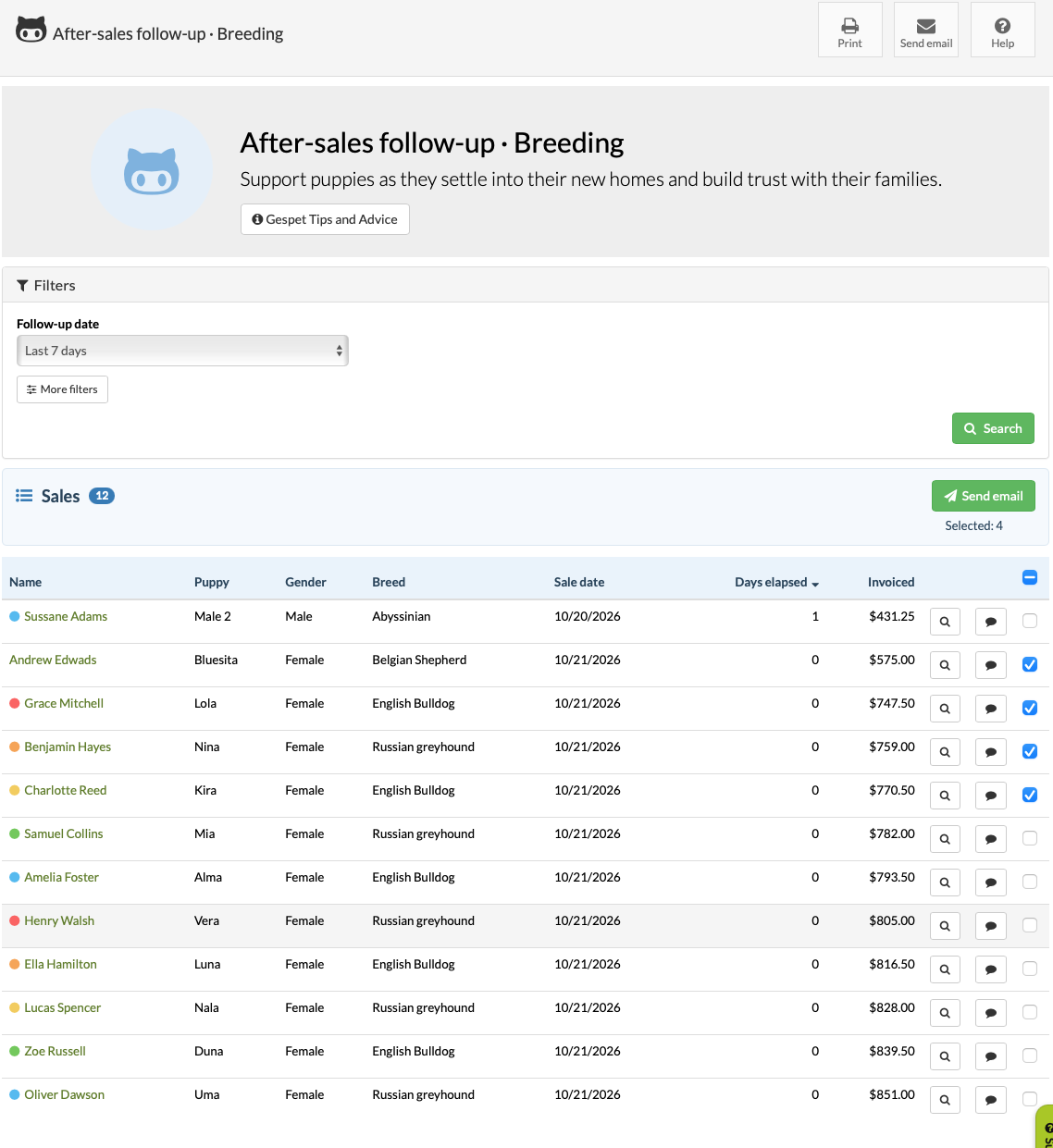The width and height of the screenshot is (1053, 1148).
Task: View sale details for Lucas Spencer
Action: pos(945,1013)
